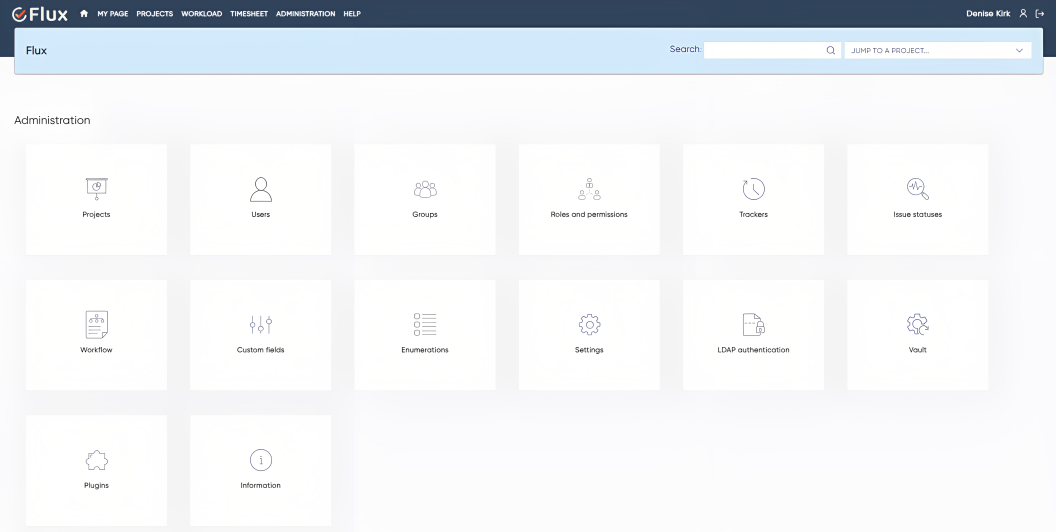This screenshot has width=1056, height=532.
Task: Open the Settings gear icon
Action: point(589,325)
